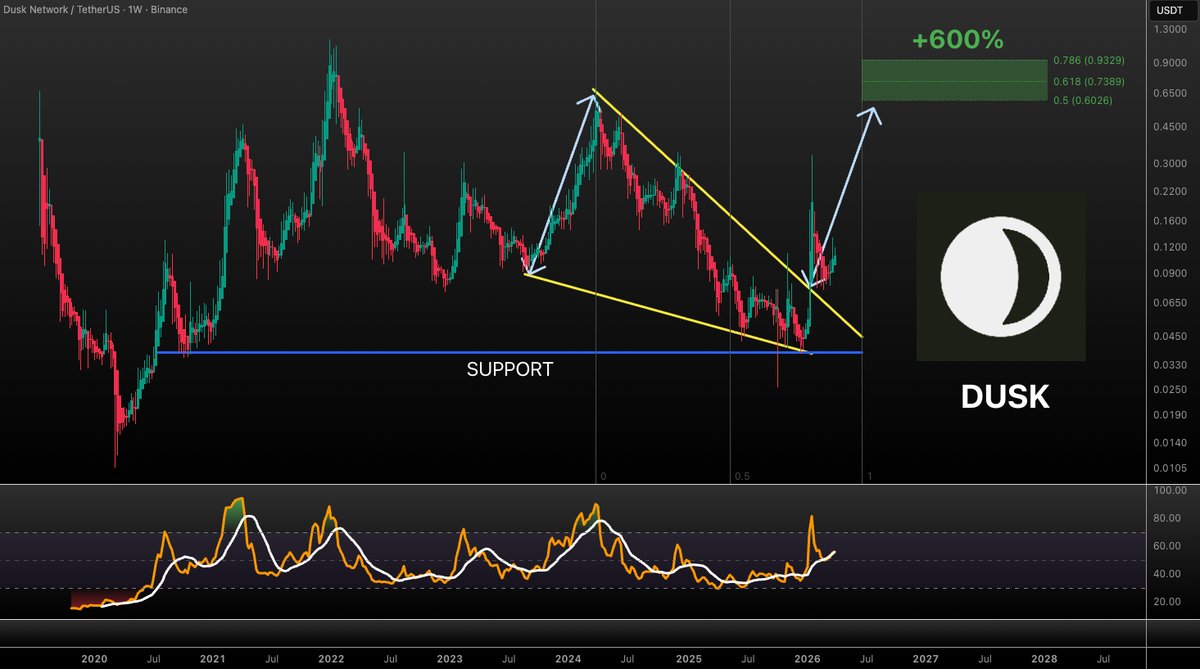Screen dimensions: 1200x669
Task: Click the 2024 time axis label
Action: pyautogui.click(x=569, y=659)
